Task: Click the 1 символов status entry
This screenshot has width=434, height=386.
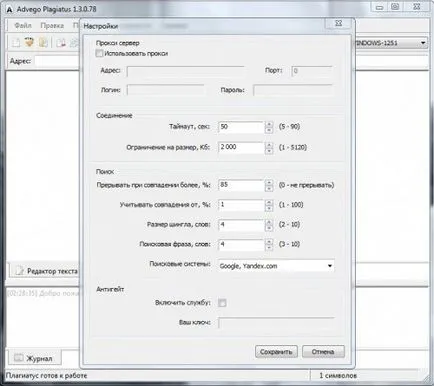Action: click(338, 376)
